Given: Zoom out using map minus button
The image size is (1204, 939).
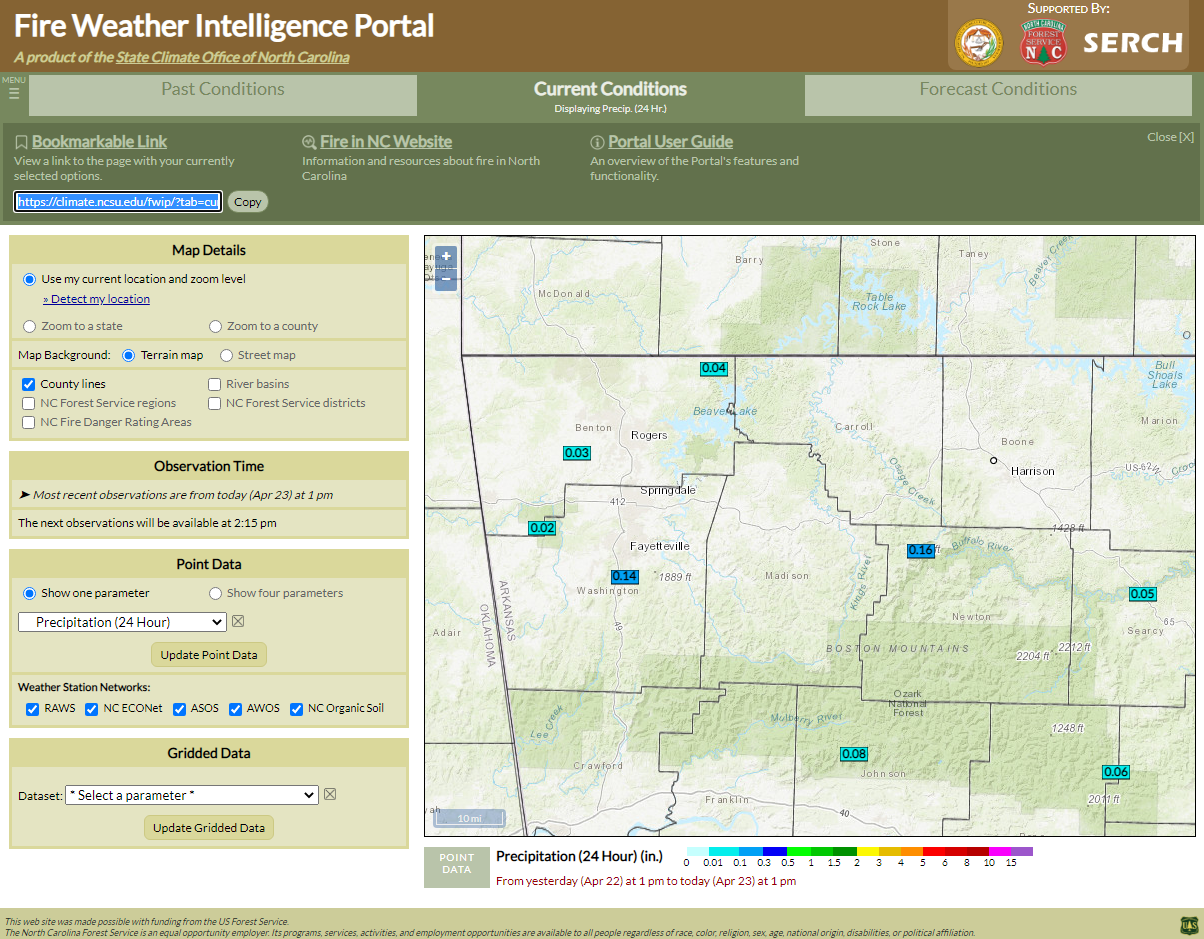Looking at the screenshot, I should point(446,279).
